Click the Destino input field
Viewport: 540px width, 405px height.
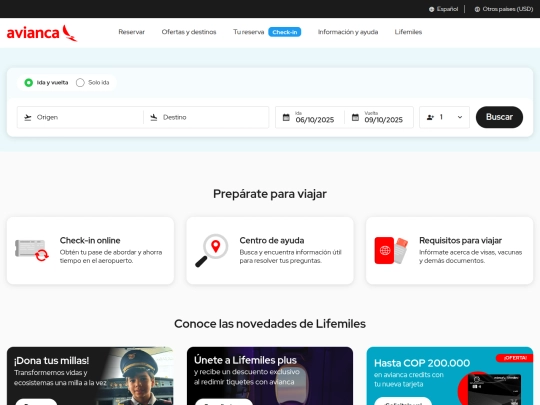(x=206, y=117)
